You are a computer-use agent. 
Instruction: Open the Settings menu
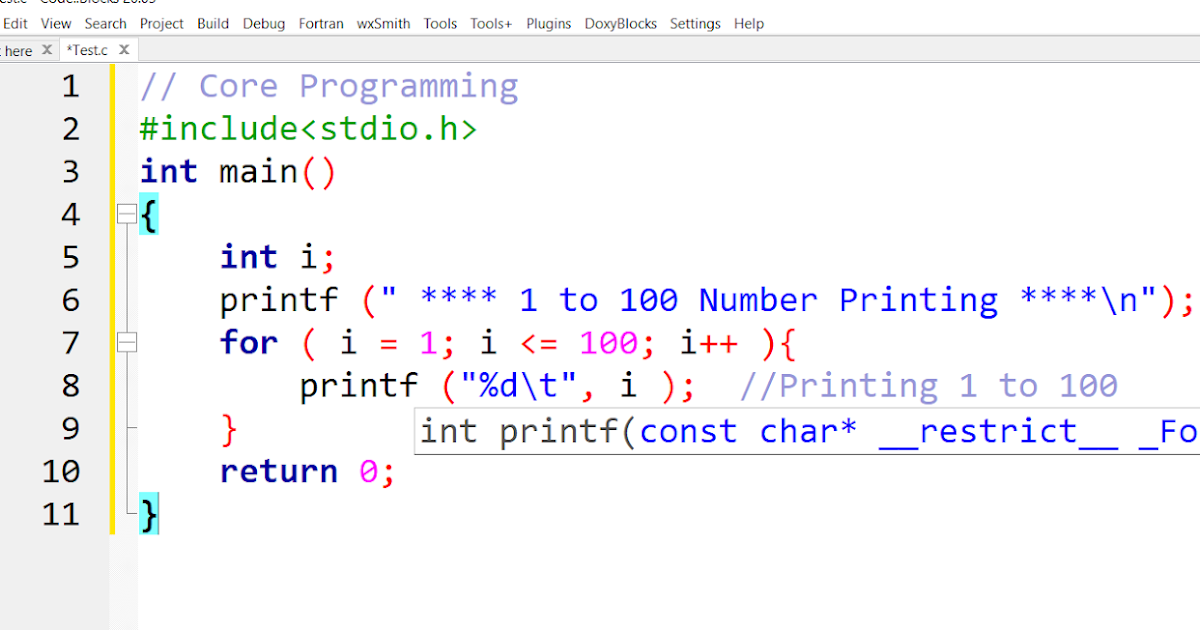coord(695,23)
